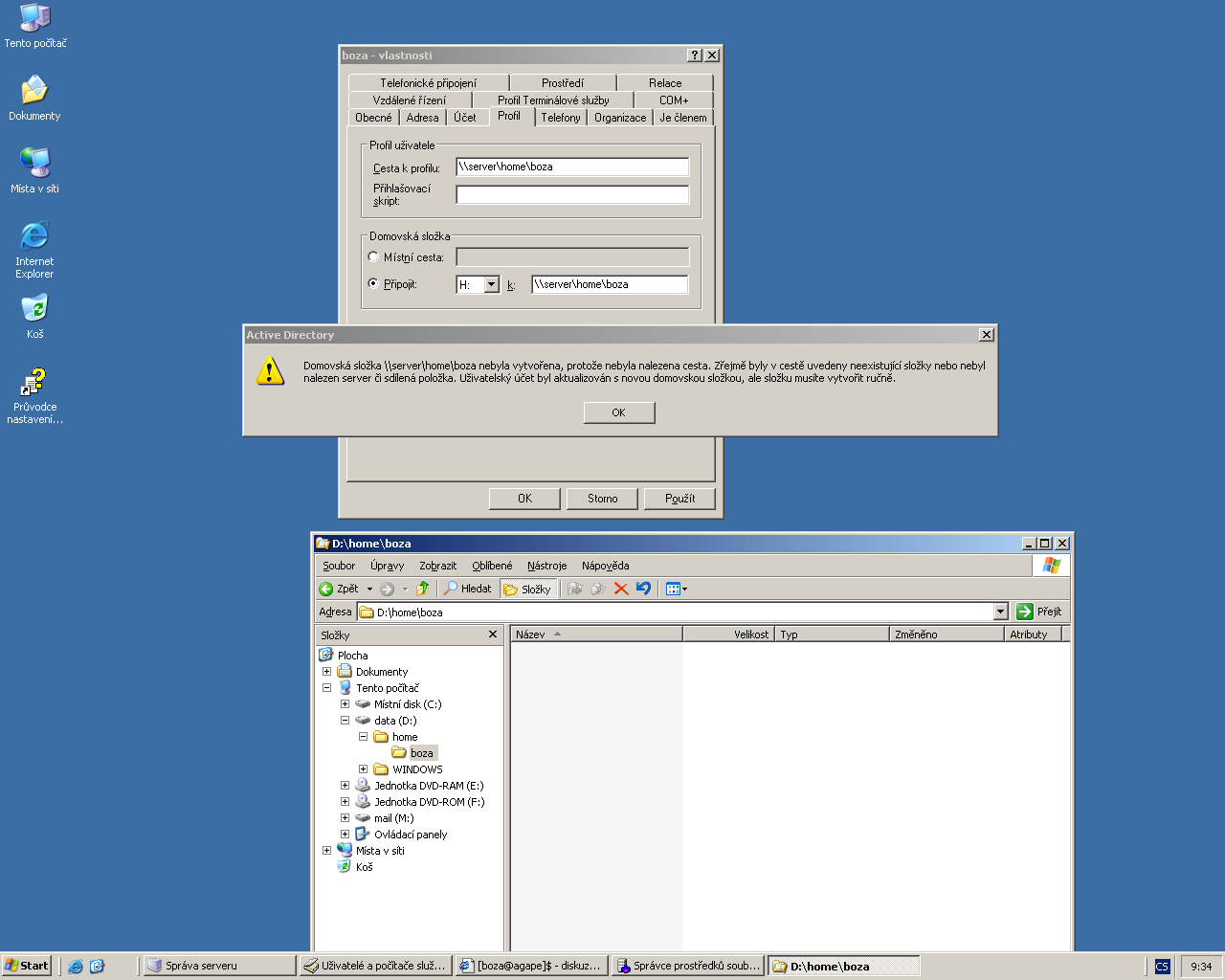Click the Undo arrow icon in Explorer toolbar

[x=643, y=589]
